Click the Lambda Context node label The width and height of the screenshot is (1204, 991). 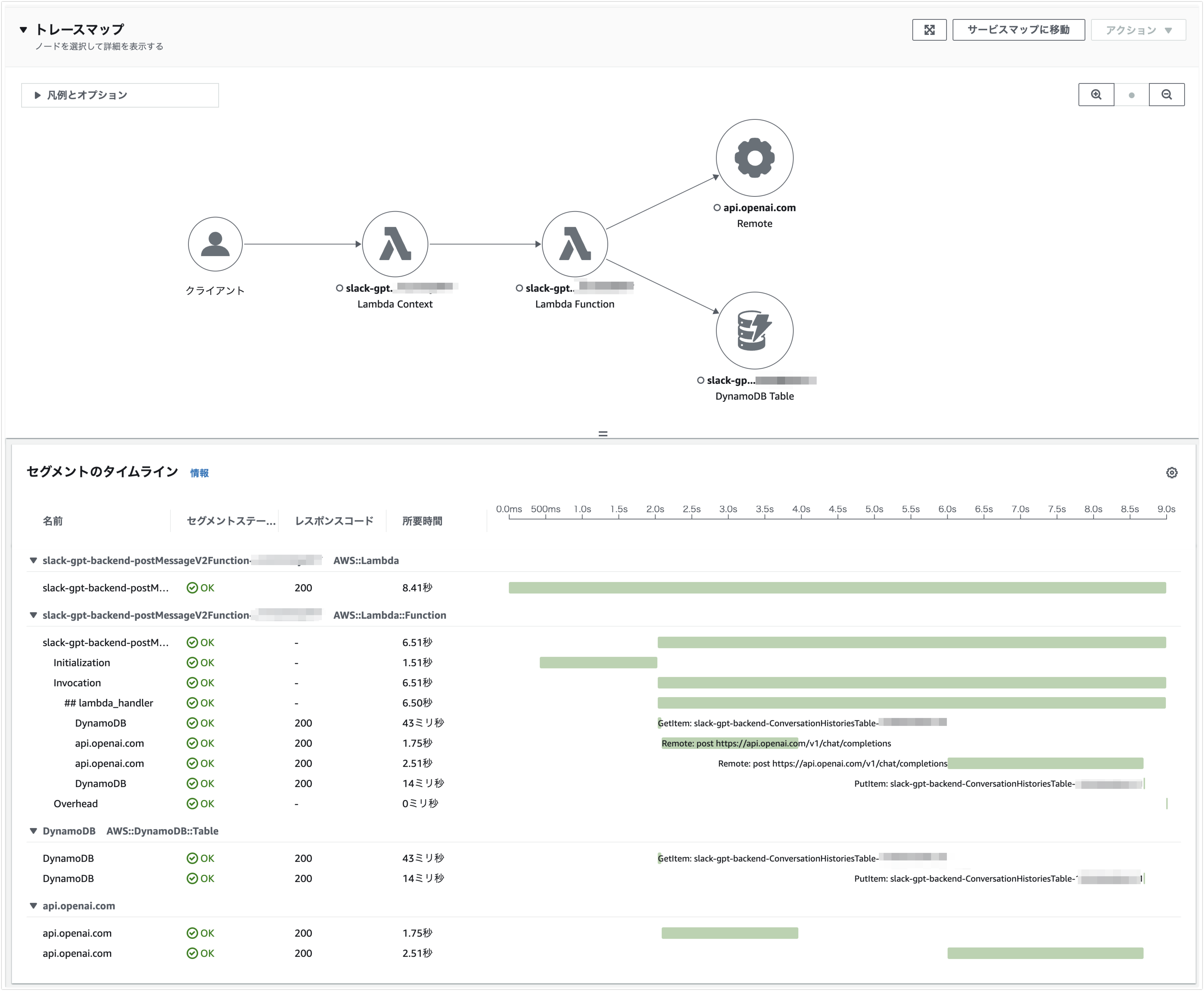pos(395,304)
